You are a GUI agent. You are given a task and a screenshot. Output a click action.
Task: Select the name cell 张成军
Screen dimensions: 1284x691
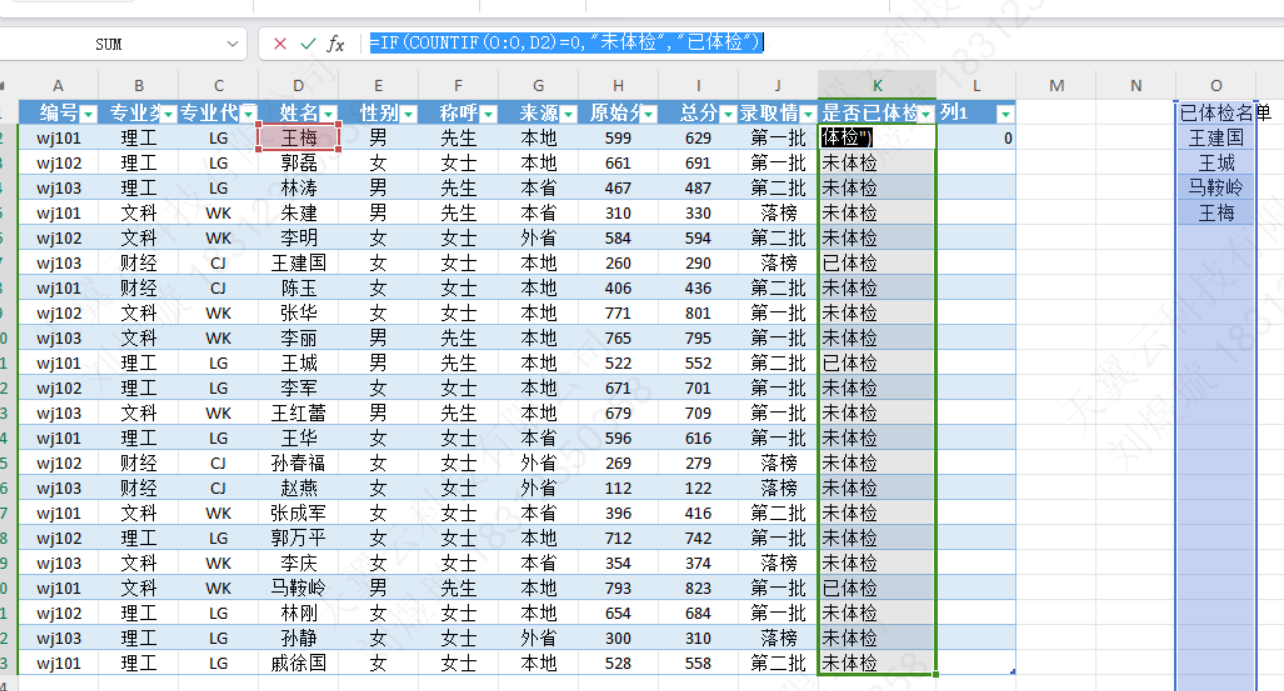(298, 513)
